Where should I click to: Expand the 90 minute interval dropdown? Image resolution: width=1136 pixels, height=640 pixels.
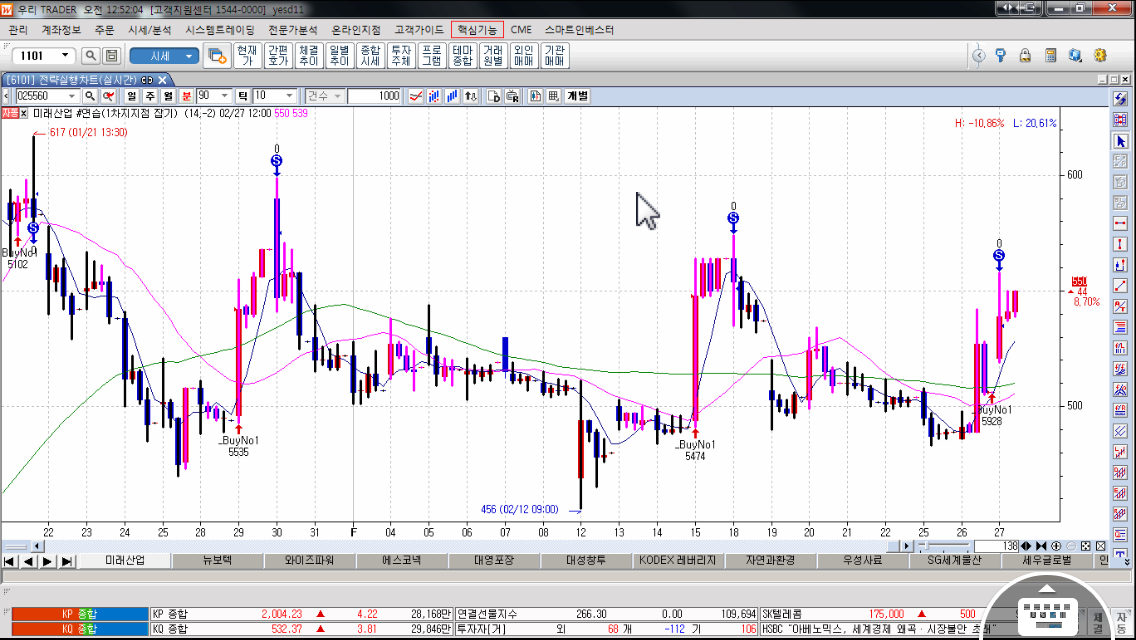pos(225,96)
